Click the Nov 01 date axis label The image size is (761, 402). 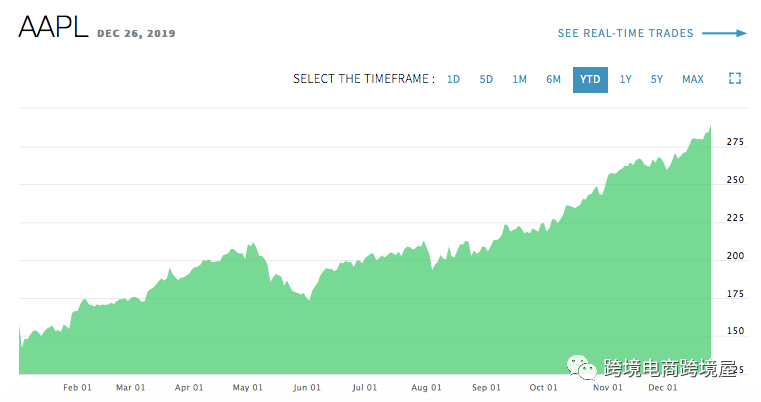pos(607,387)
